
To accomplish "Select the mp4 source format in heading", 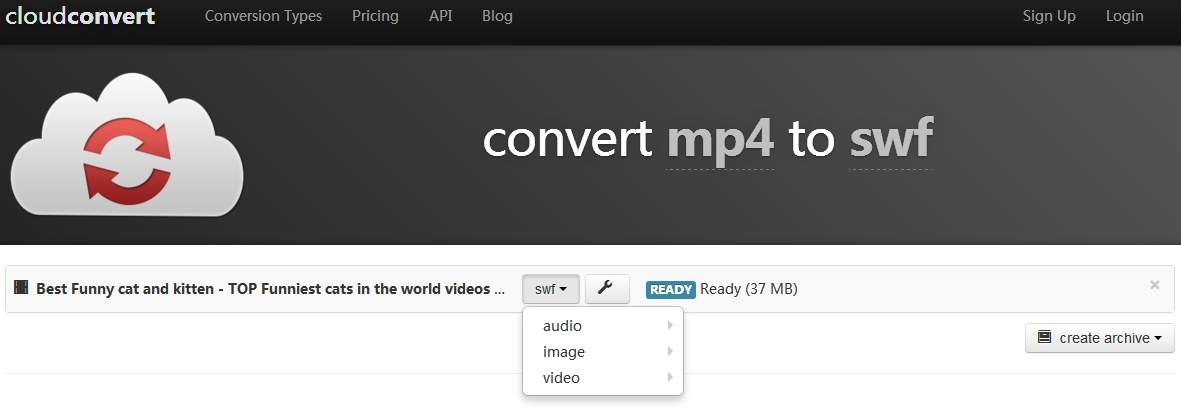I will (x=720, y=141).
